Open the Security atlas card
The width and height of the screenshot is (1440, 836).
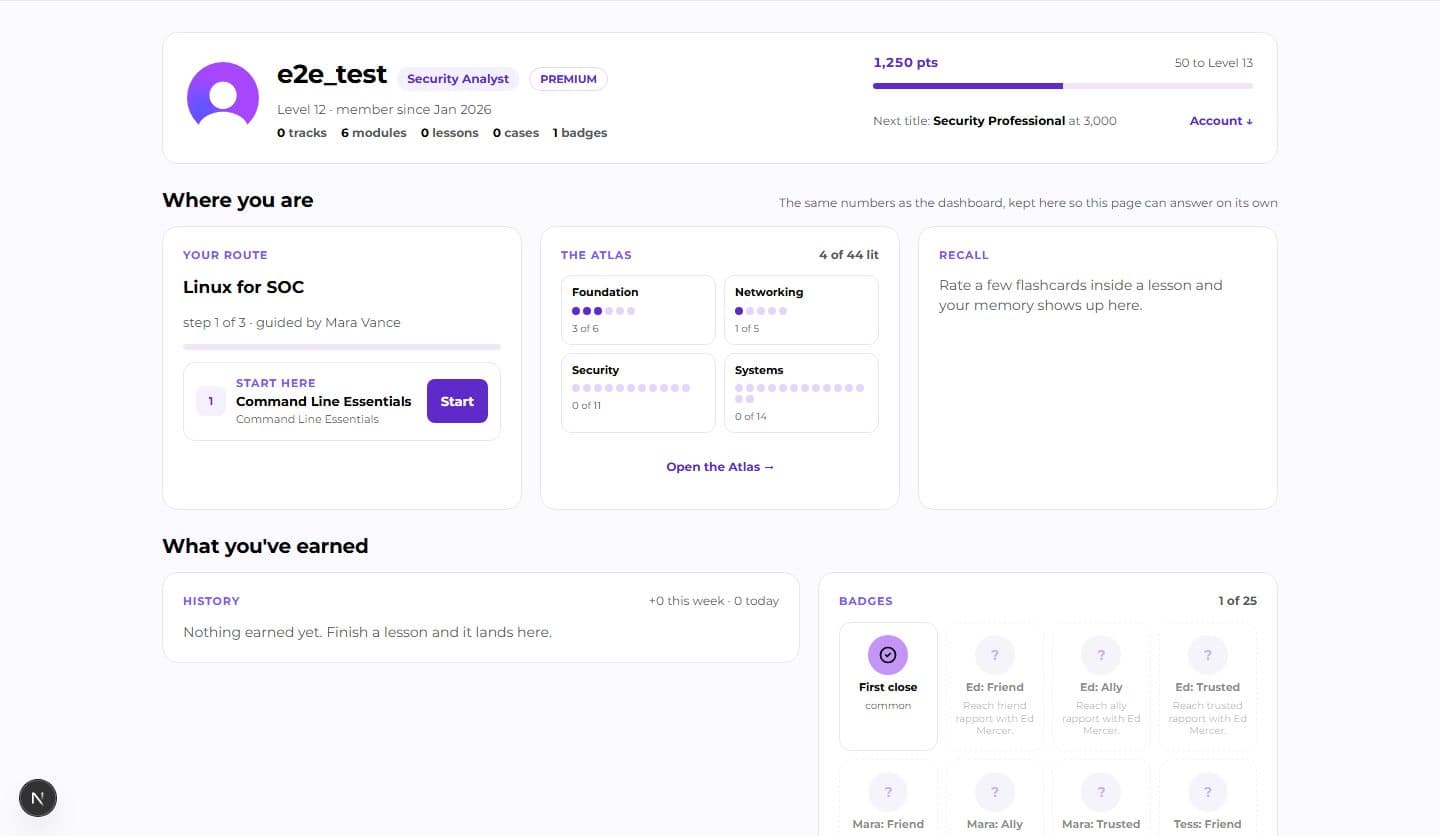[638, 393]
